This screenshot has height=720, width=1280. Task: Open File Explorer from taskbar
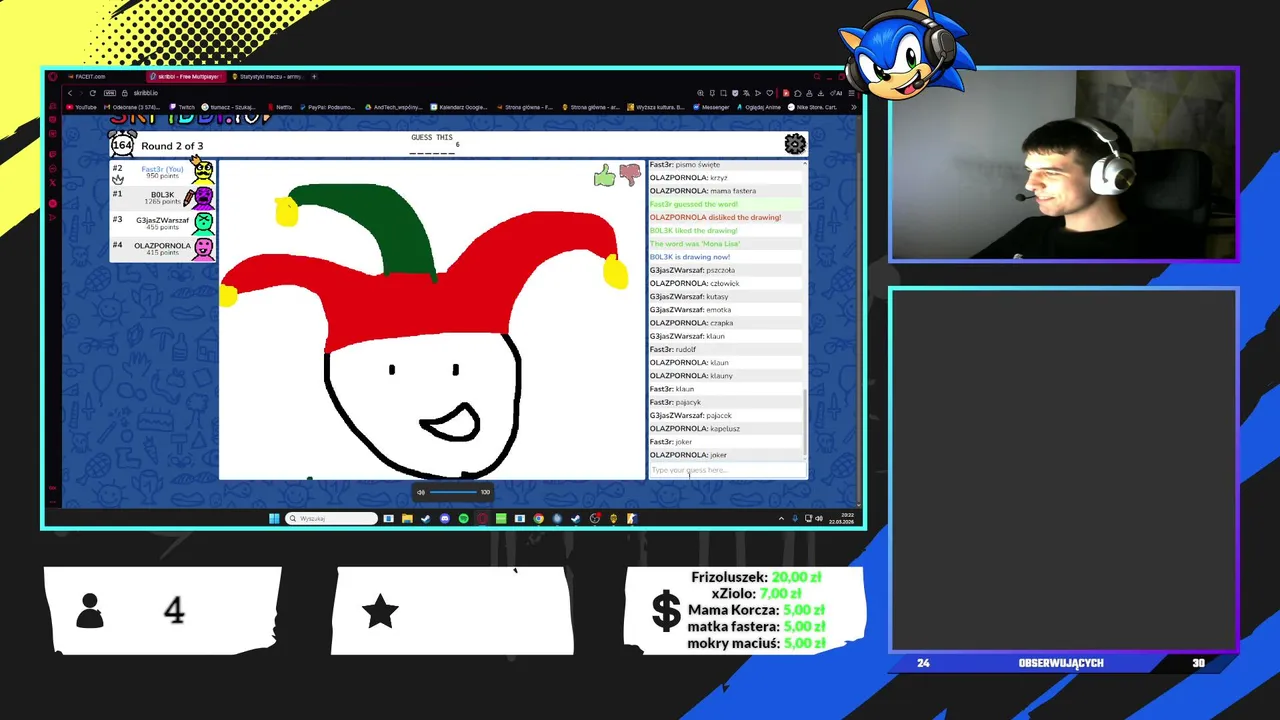(407, 518)
